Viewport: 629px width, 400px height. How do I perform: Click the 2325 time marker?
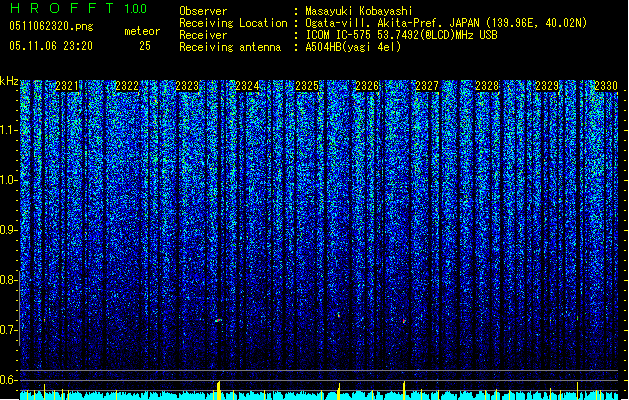click(307, 86)
